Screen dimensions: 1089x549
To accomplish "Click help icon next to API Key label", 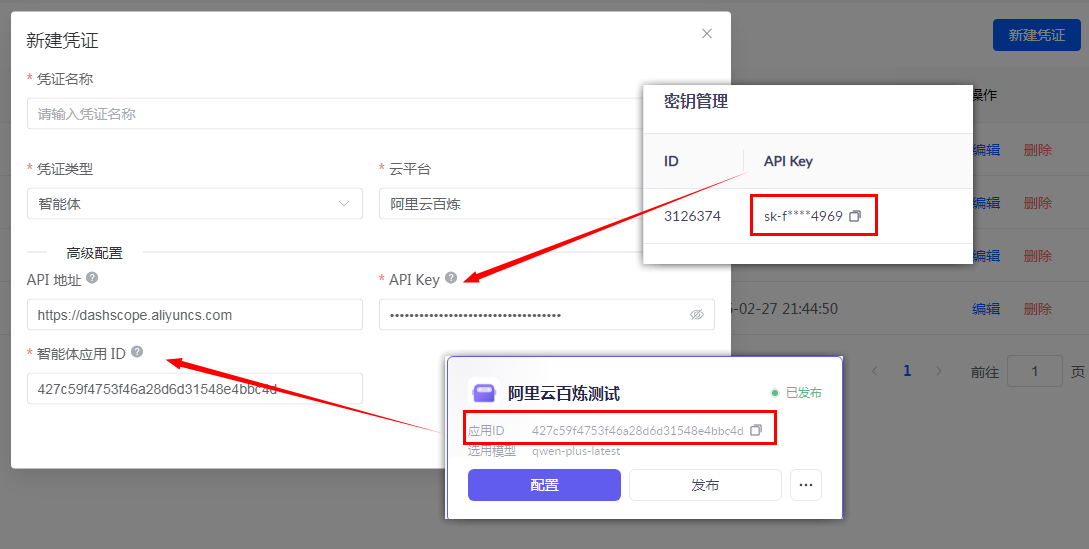I will pos(451,278).
